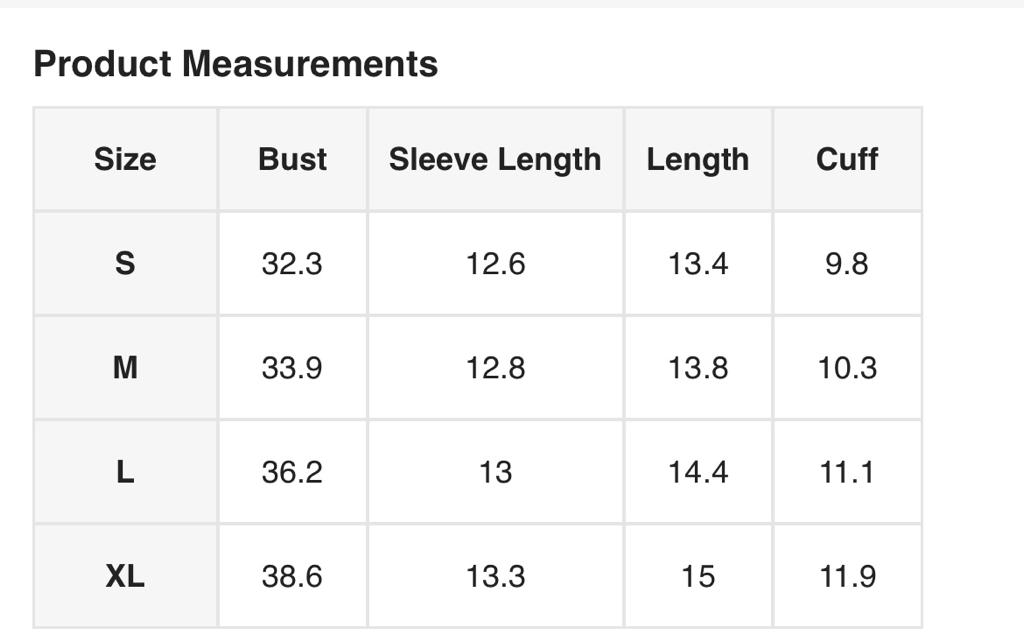Select bust value 33.9 for size M
This screenshot has height=635, width=1024.
(292, 368)
